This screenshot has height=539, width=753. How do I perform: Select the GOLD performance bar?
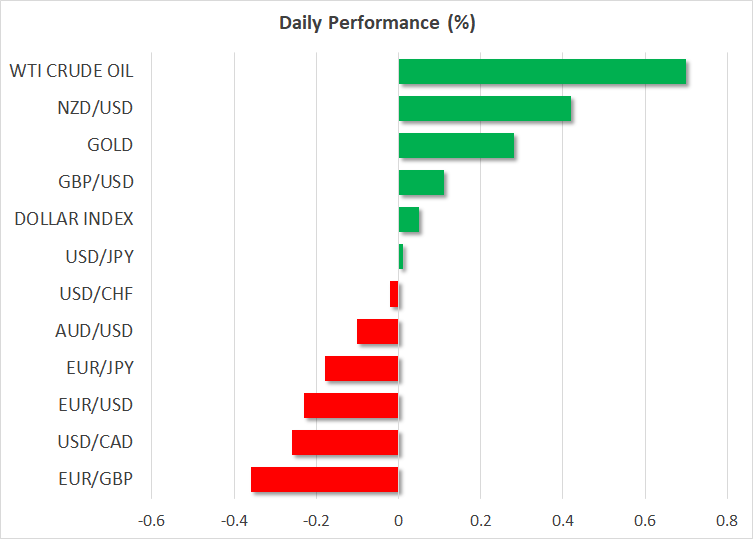[x=456, y=146]
